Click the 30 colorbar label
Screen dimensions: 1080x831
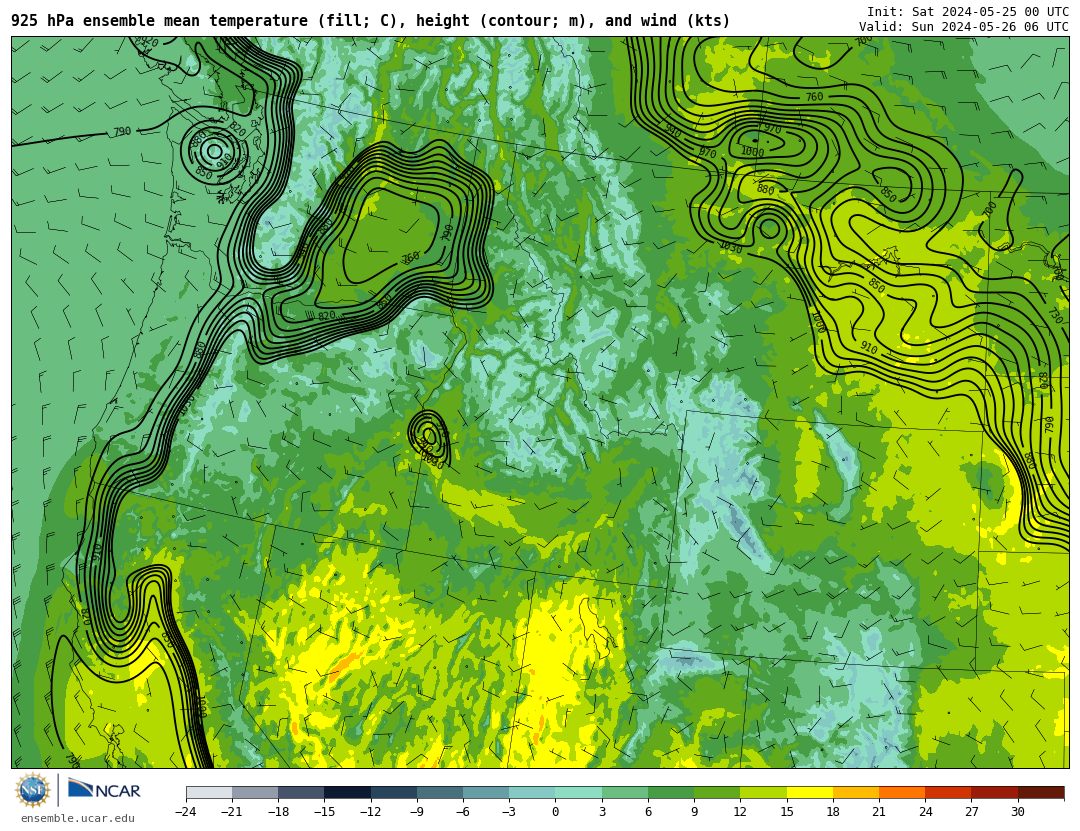pos(1017,812)
